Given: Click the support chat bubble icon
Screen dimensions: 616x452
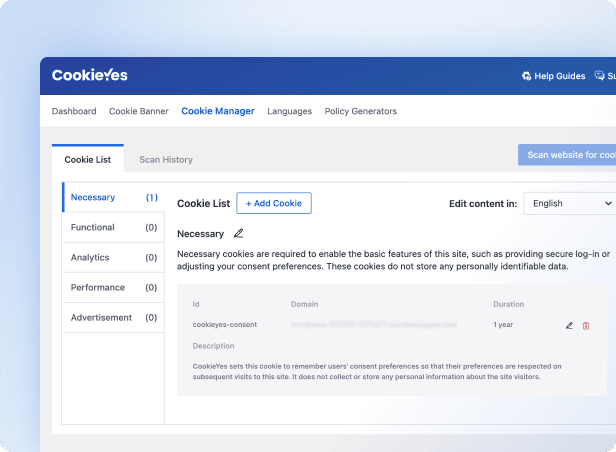Looking at the screenshot, I should [x=600, y=75].
